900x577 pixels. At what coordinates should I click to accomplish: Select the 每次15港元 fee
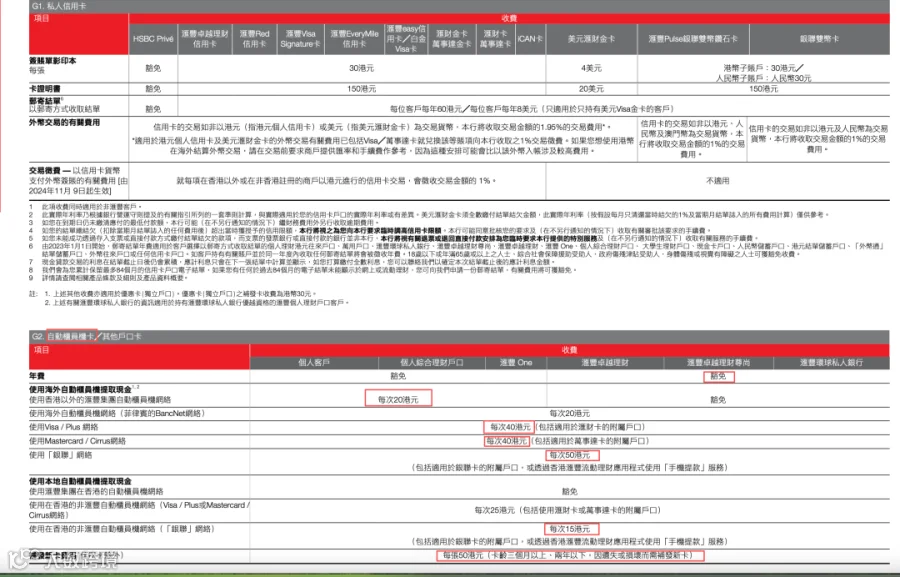pos(569,529)
